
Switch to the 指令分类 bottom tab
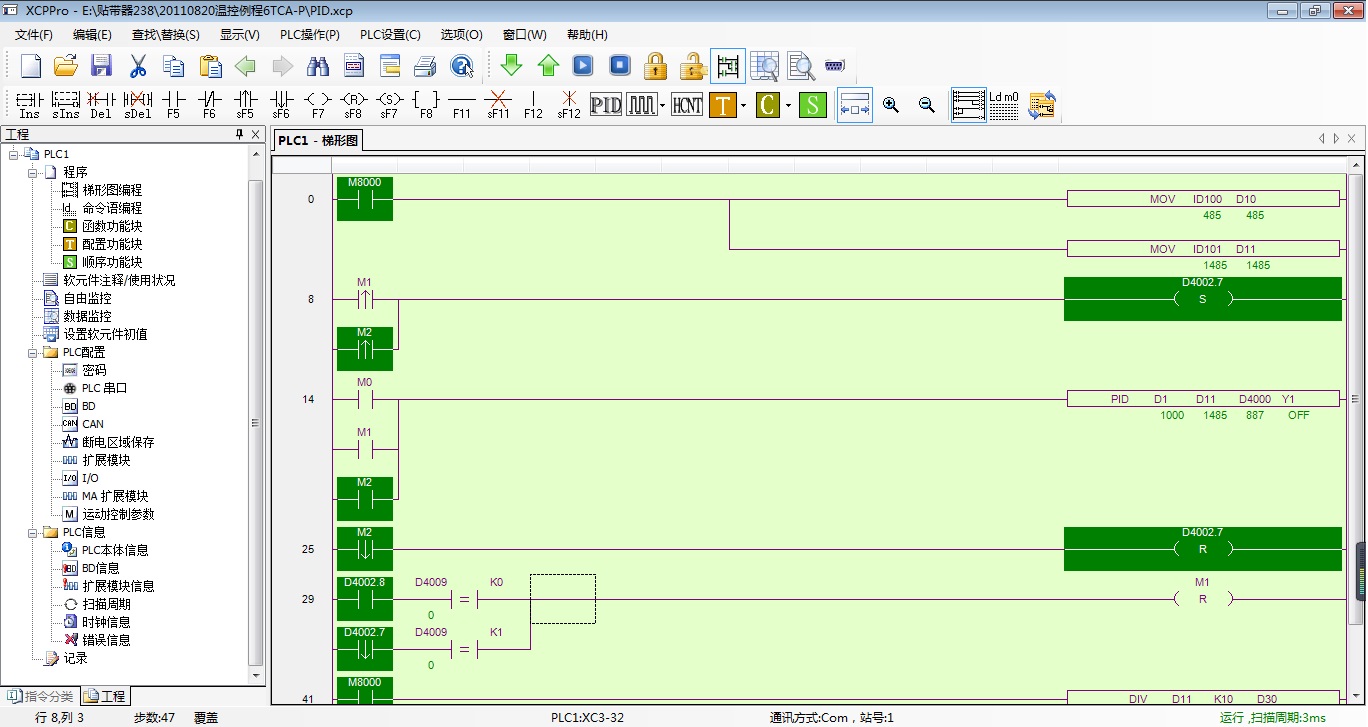pyautogui.click(x=41, y=696)
